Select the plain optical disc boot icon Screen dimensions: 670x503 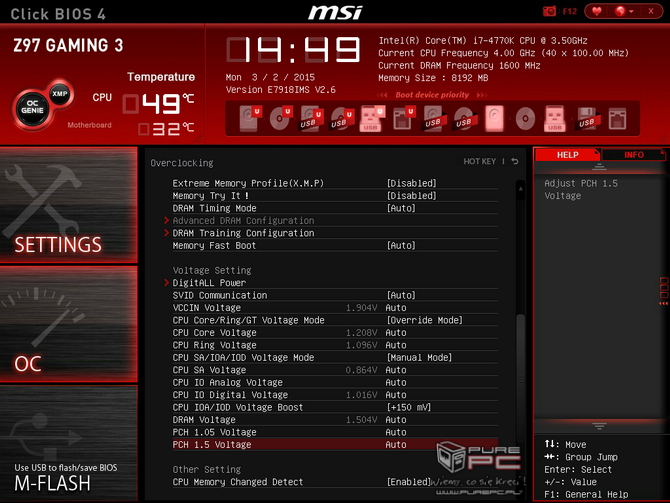click(525, 118)
